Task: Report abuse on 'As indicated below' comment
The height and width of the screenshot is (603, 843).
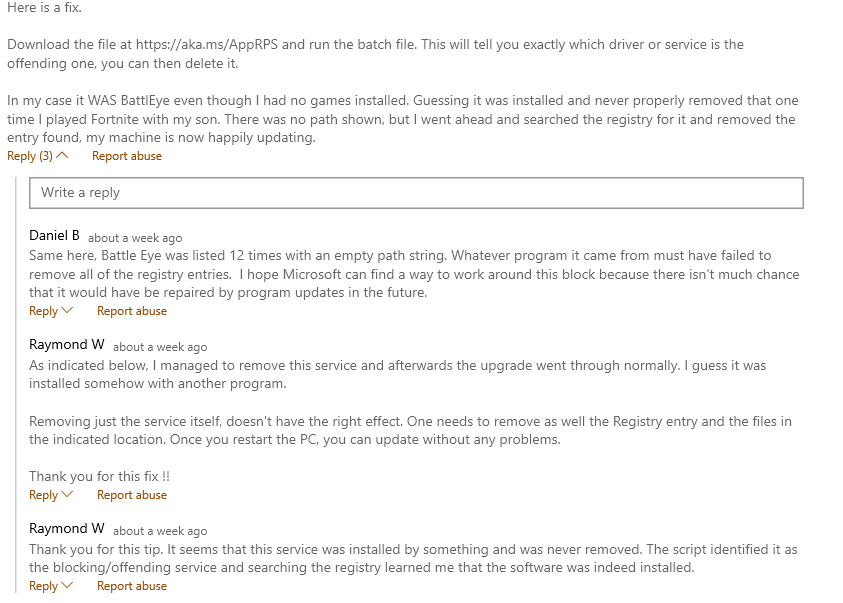Action: point(132,494)
